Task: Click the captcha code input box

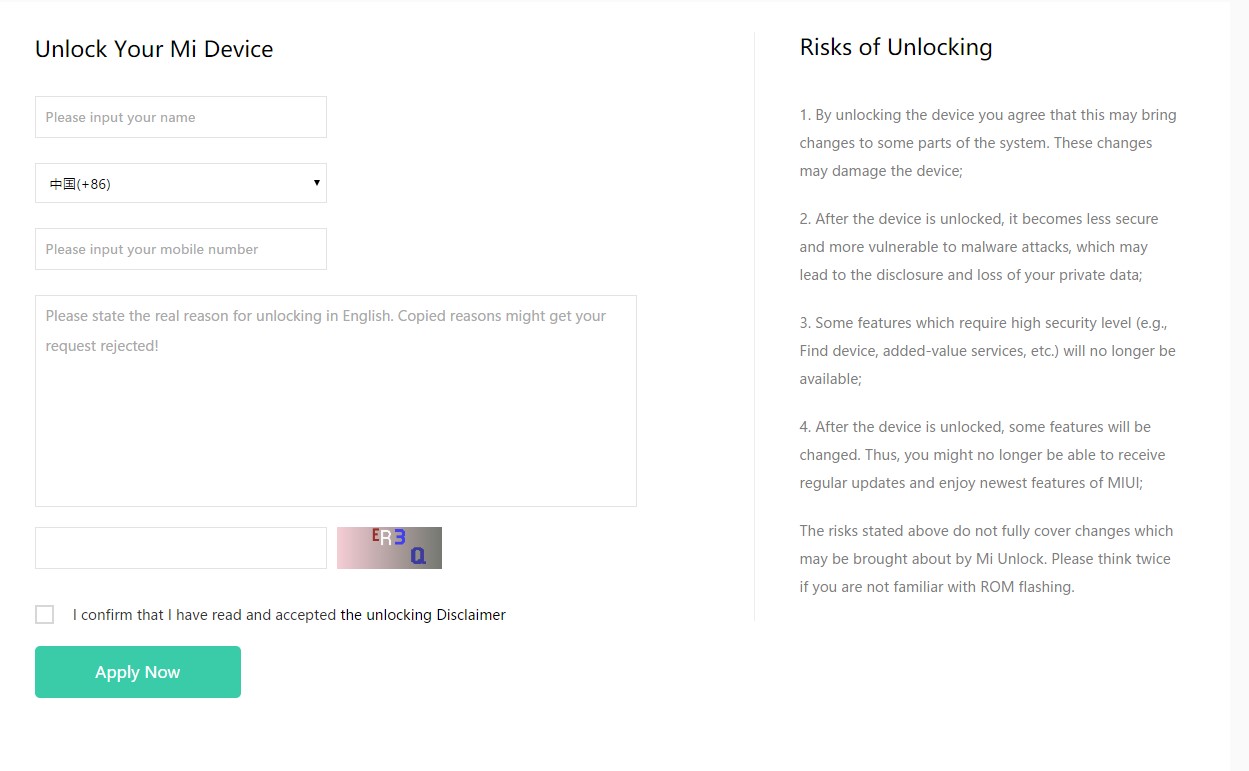Action: [x=180, y=548]
